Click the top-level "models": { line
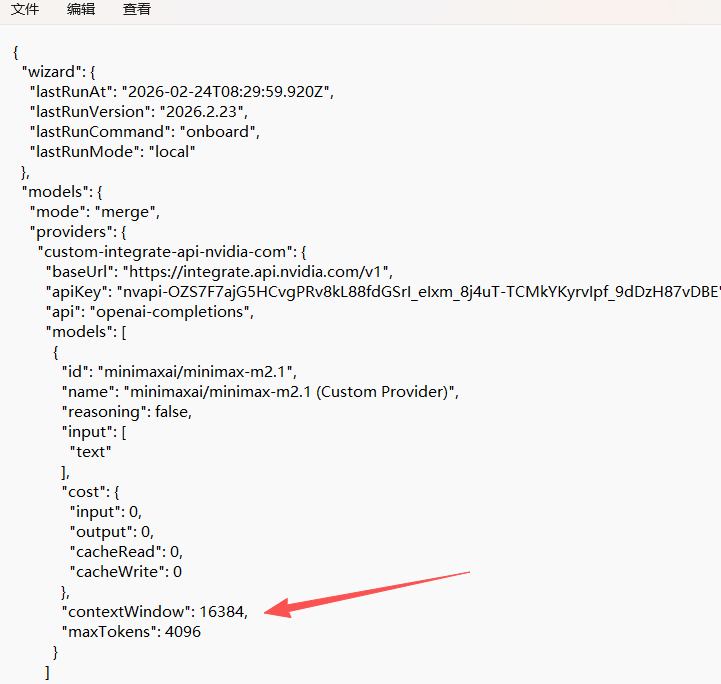This screenshot has width=721, height=684. pyautogui.click(x=62, y=192)
